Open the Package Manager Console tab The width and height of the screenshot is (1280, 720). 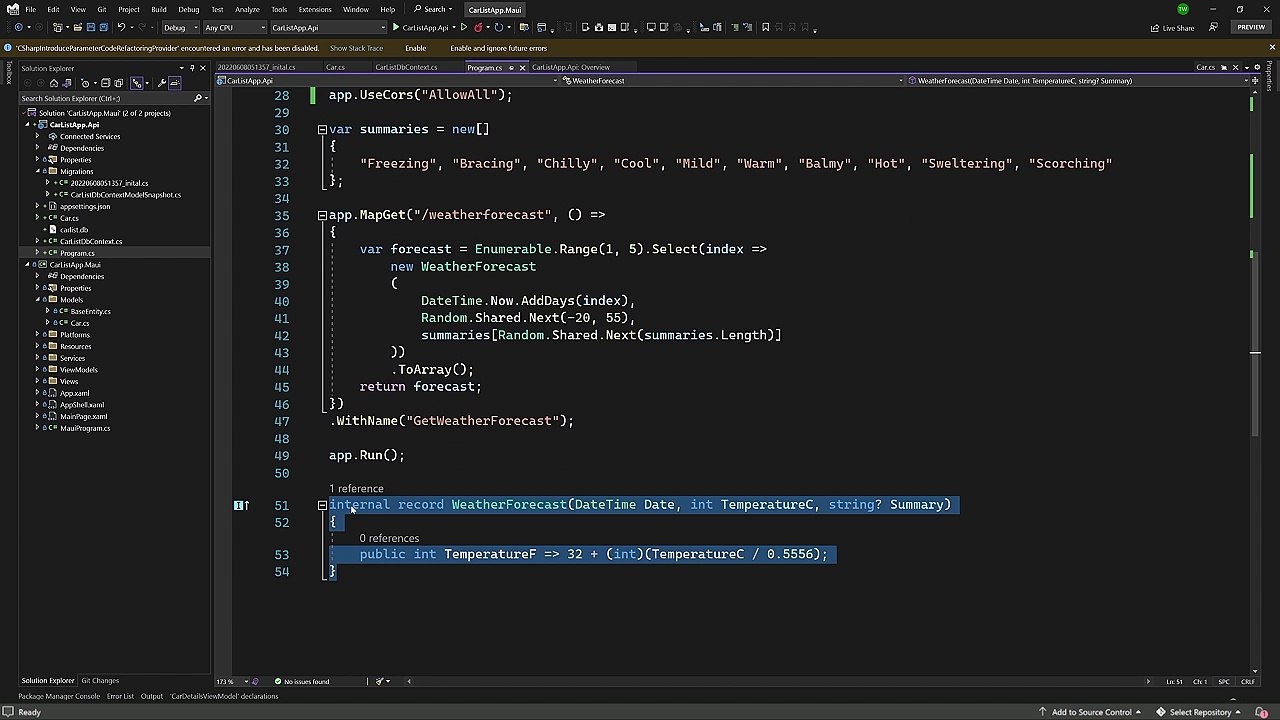[59, 696]
